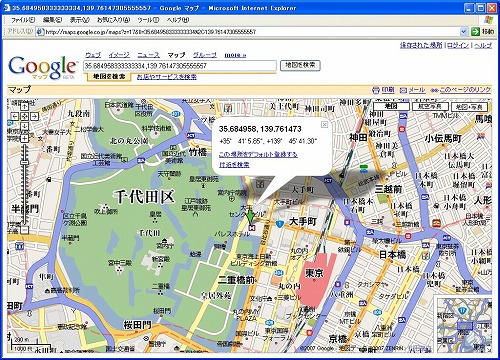Click the center recenter map button
Viewport: 500px width, 360px height.
click(24, 116)
